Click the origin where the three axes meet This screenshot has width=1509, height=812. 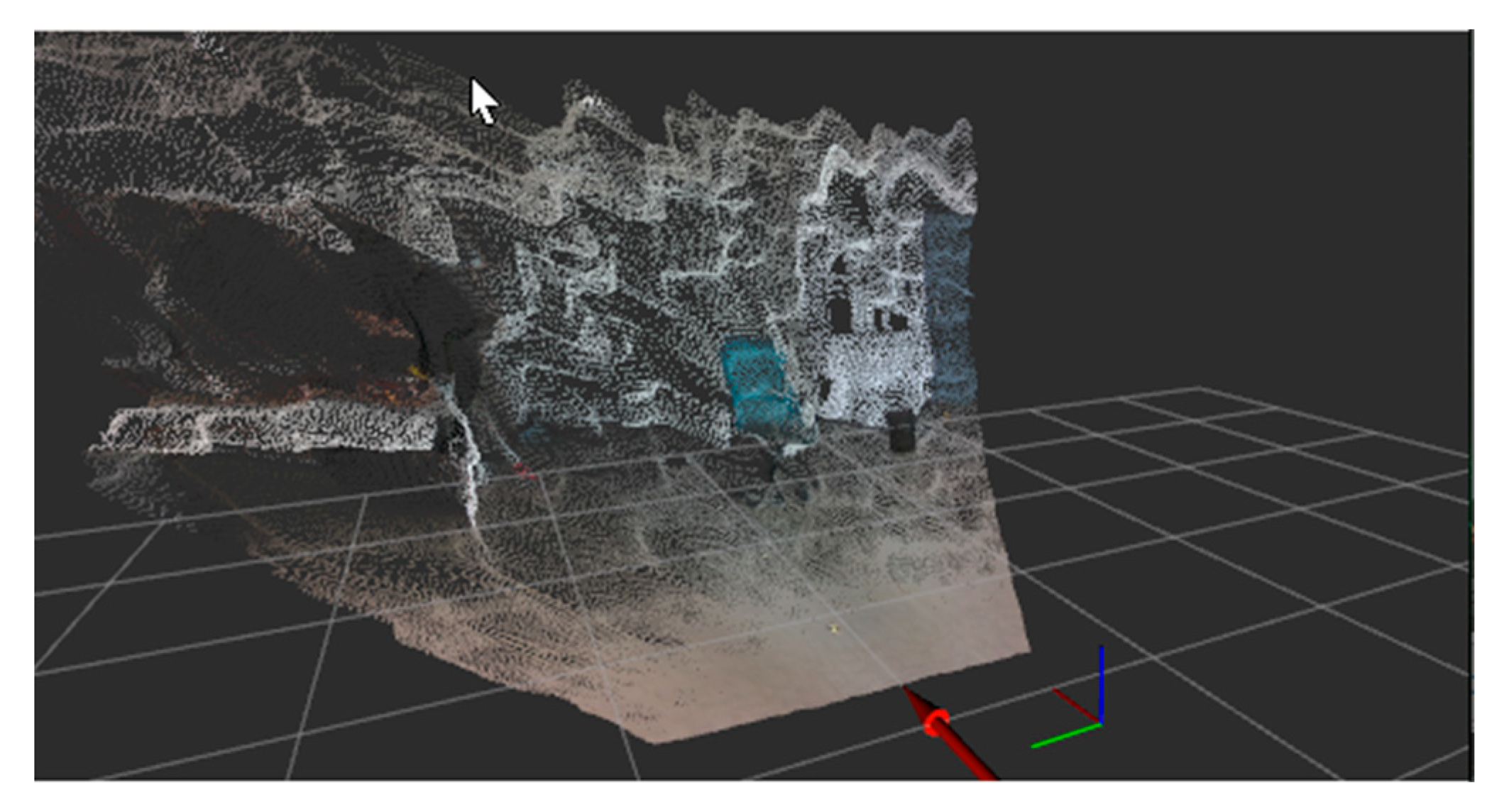[x=1100, y=723]
